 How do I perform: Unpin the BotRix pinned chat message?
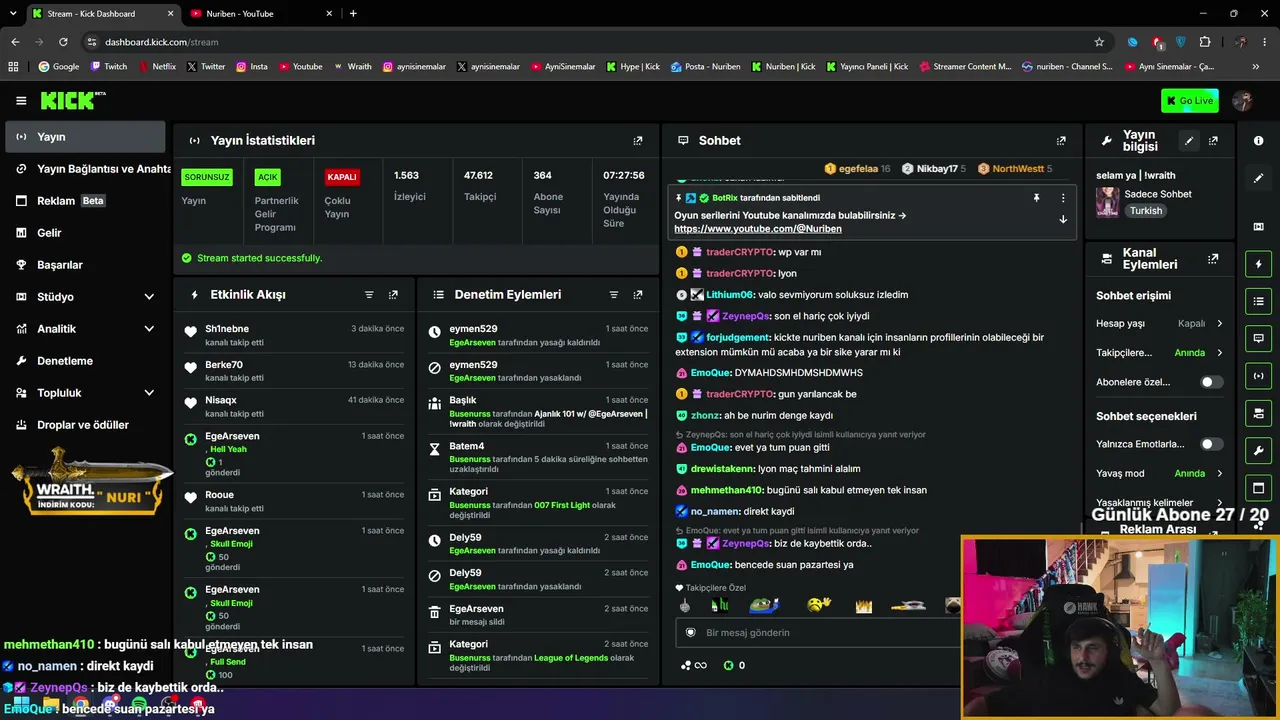coord(1036,198)
